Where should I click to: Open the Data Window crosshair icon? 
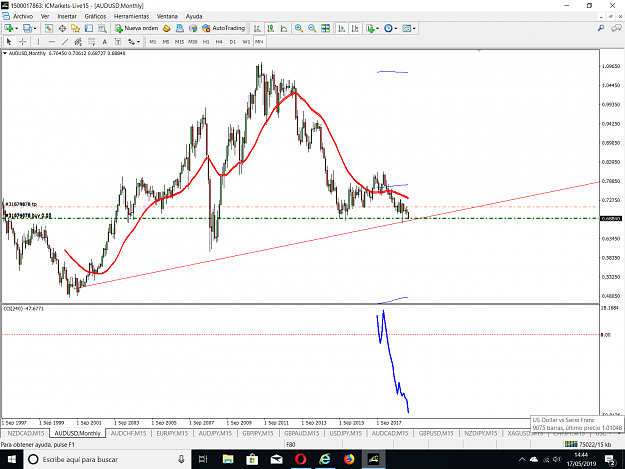[x=62, y=28]
